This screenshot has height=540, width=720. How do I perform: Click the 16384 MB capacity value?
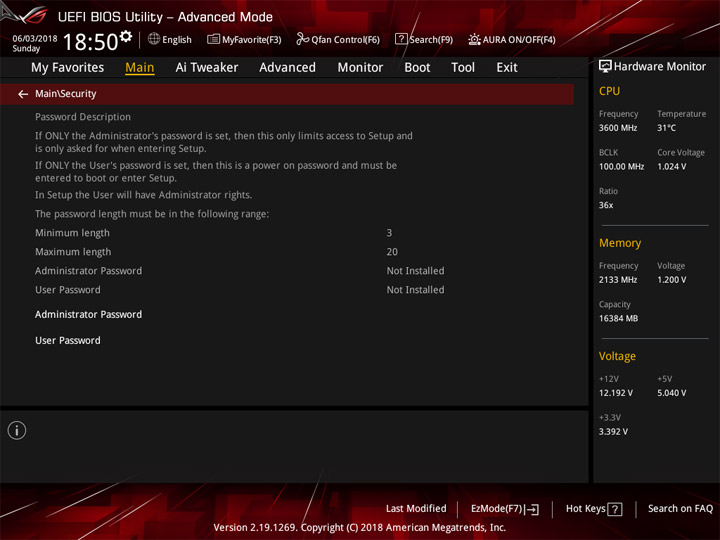pyautogui.click(x=619, y=318)
